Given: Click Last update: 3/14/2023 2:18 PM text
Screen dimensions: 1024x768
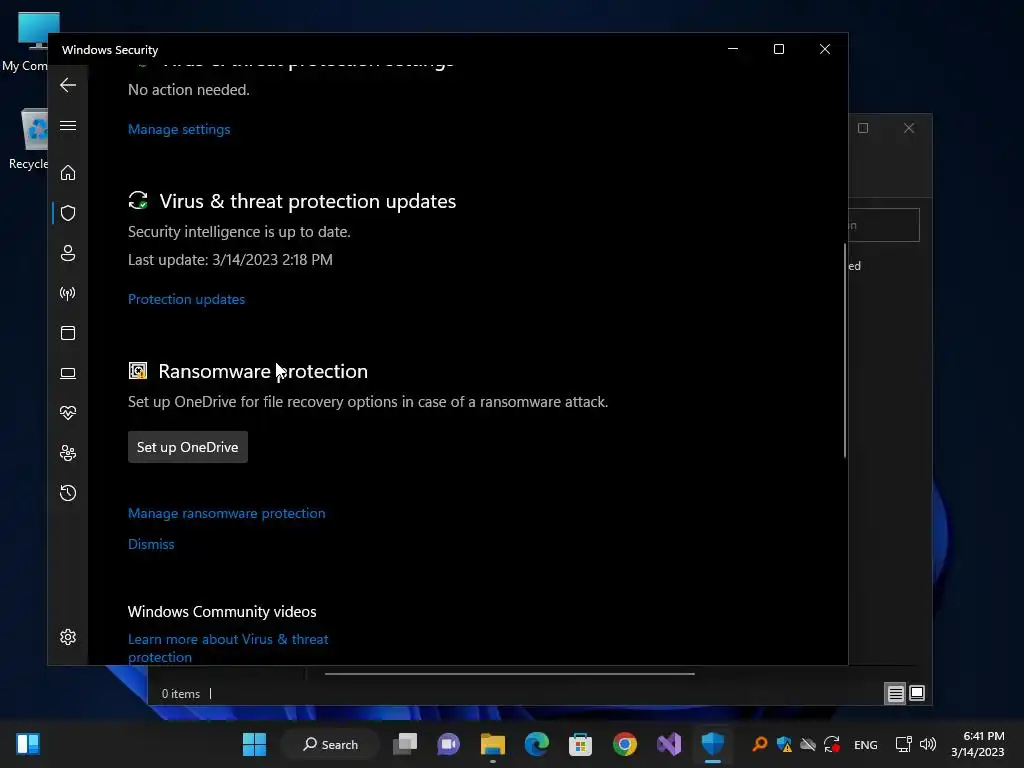Looking at the screenshot, I should [231, 260].
